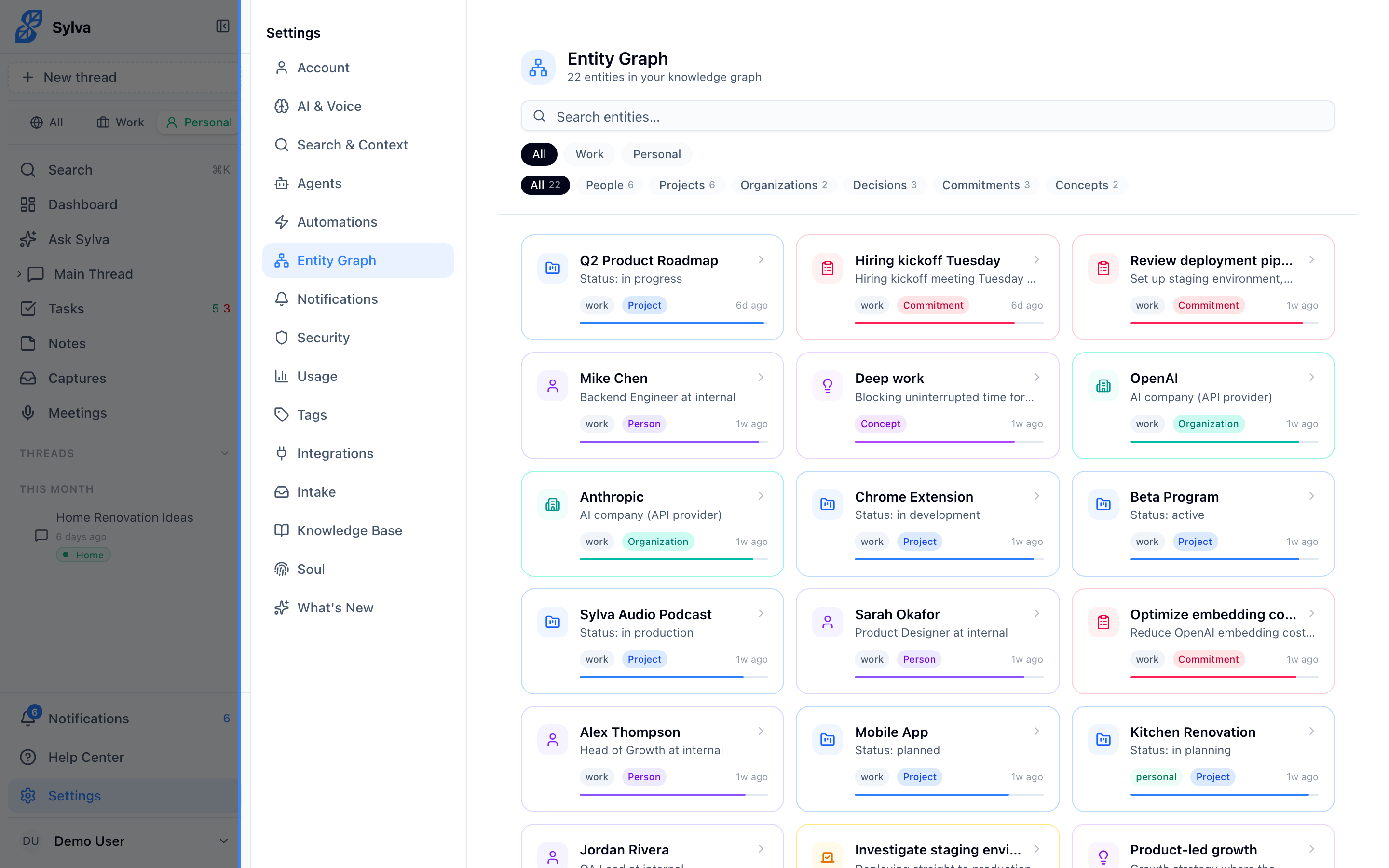Open Tasks checkbox icon in sidebar
This screenshot has height=868, width=1389.
[x=28, y=309]
